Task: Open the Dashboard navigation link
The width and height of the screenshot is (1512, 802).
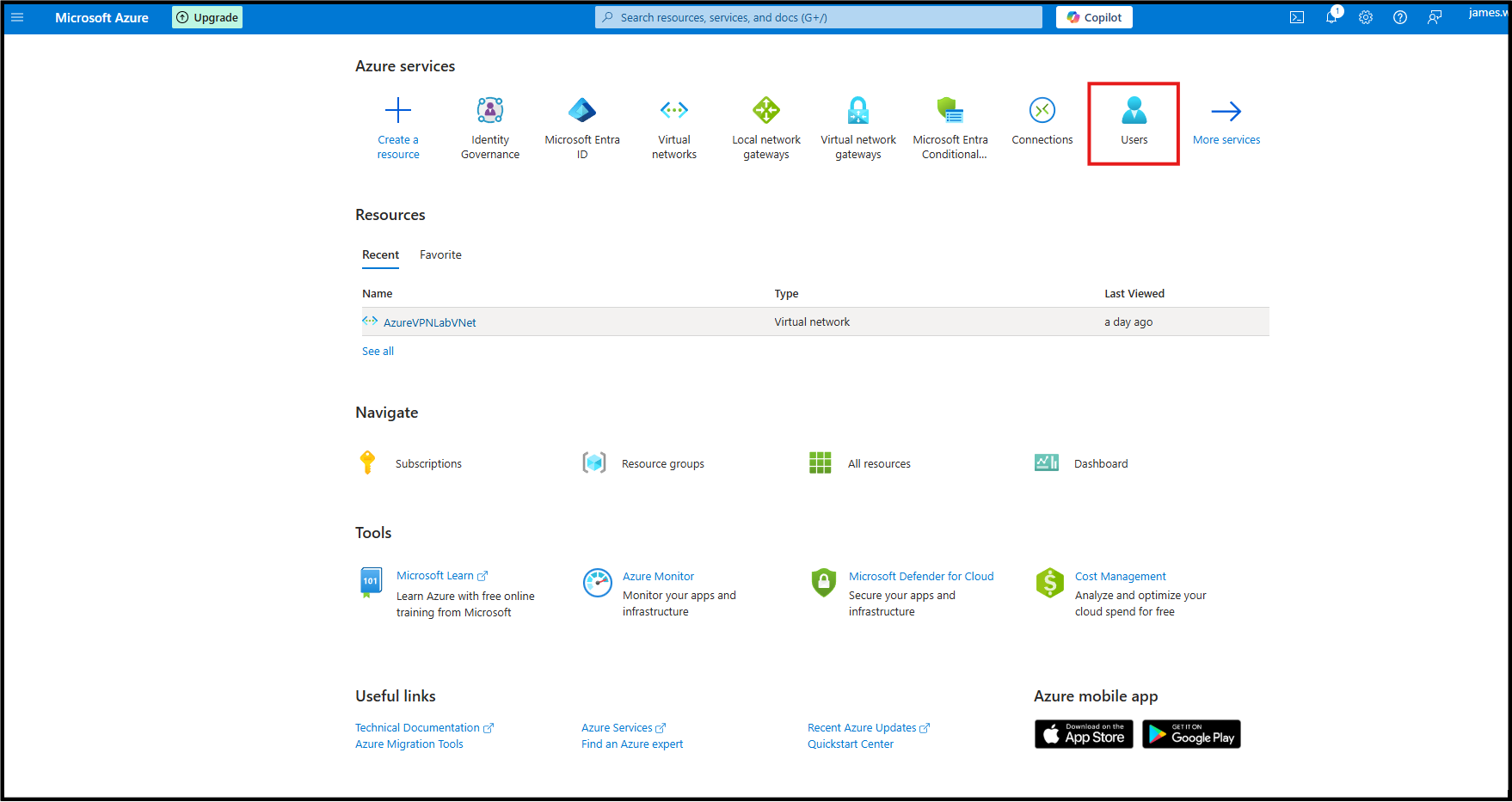Action: coord(1101,463)
